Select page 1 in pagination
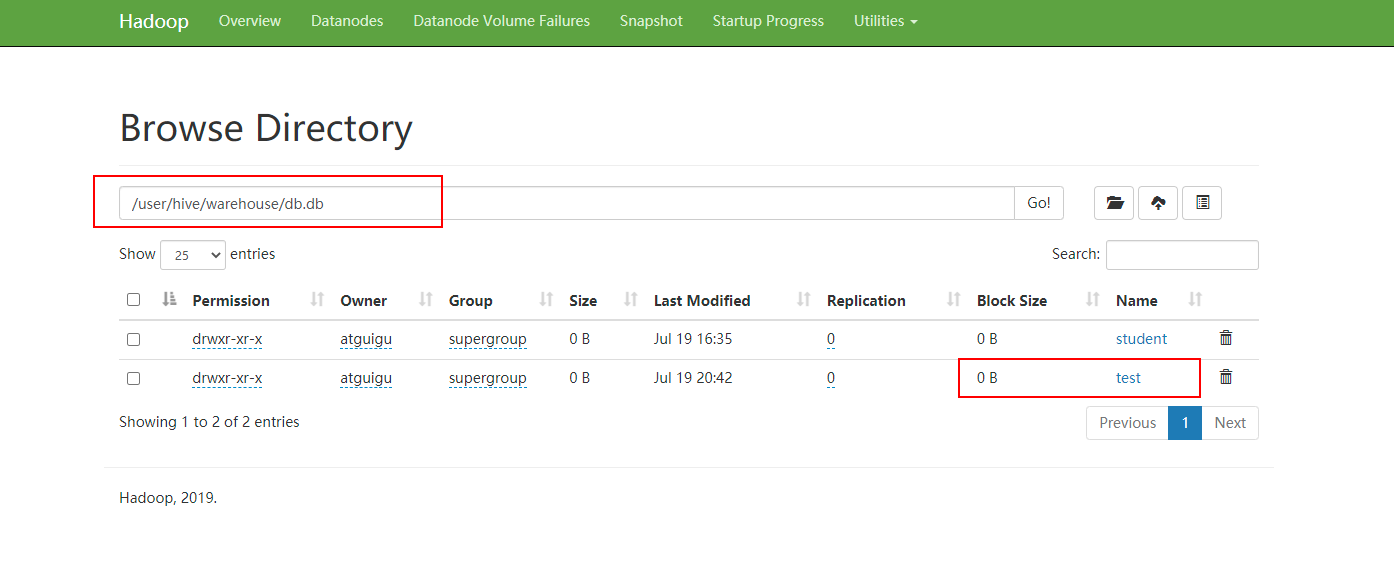 coord(1185,423)
